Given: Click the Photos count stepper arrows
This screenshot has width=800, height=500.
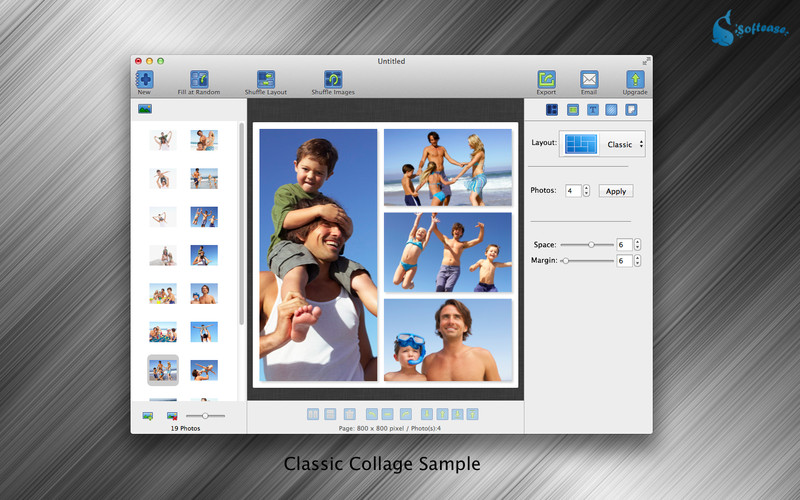Looking at the screenshot, I should pyautogui.click(x=586, y=191).
